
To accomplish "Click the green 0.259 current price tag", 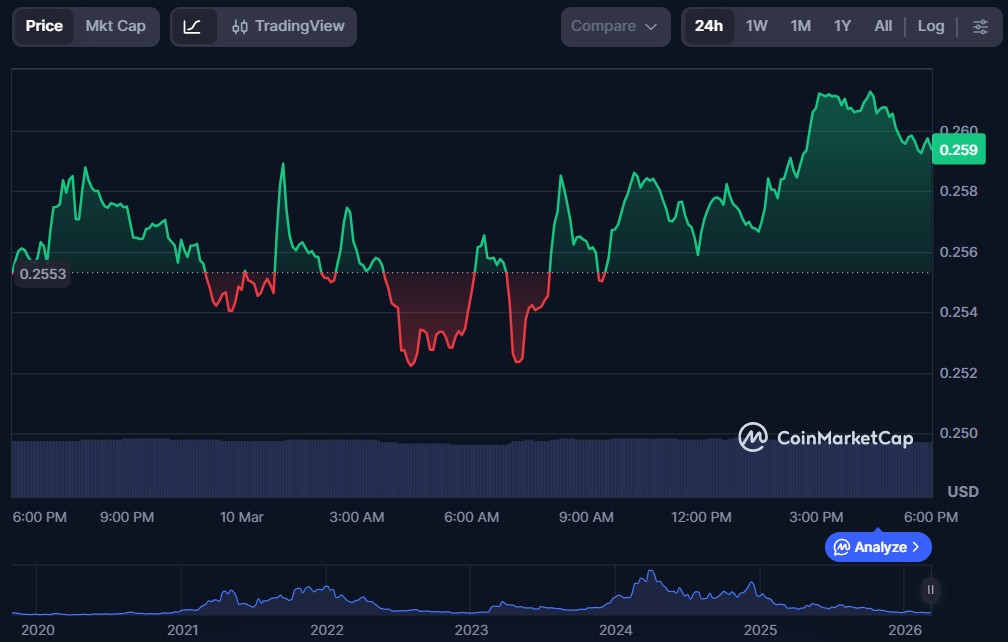I will click(x=961, y=151).
